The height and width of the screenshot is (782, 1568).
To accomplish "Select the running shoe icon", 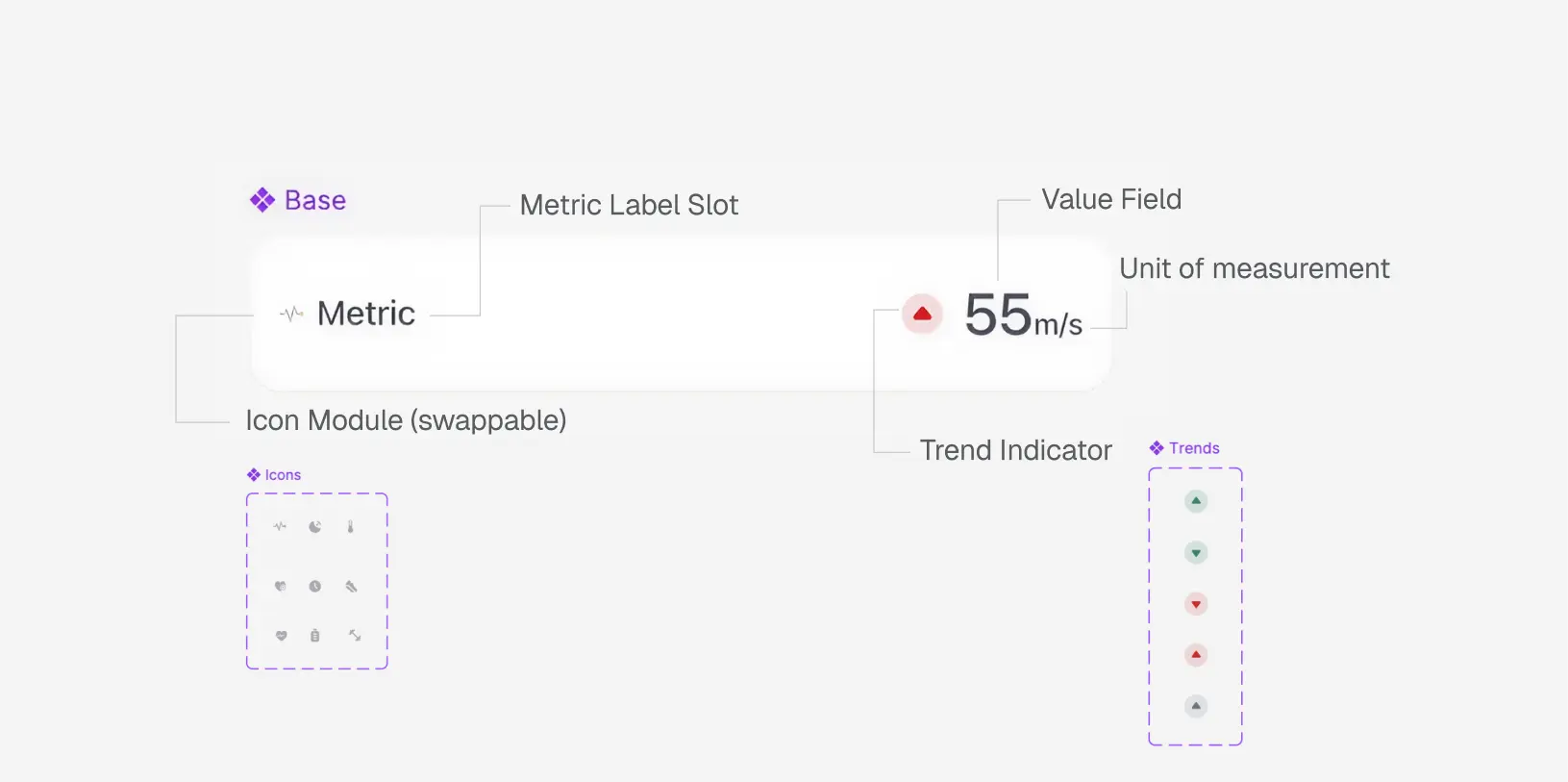I will tap(352, 586).
